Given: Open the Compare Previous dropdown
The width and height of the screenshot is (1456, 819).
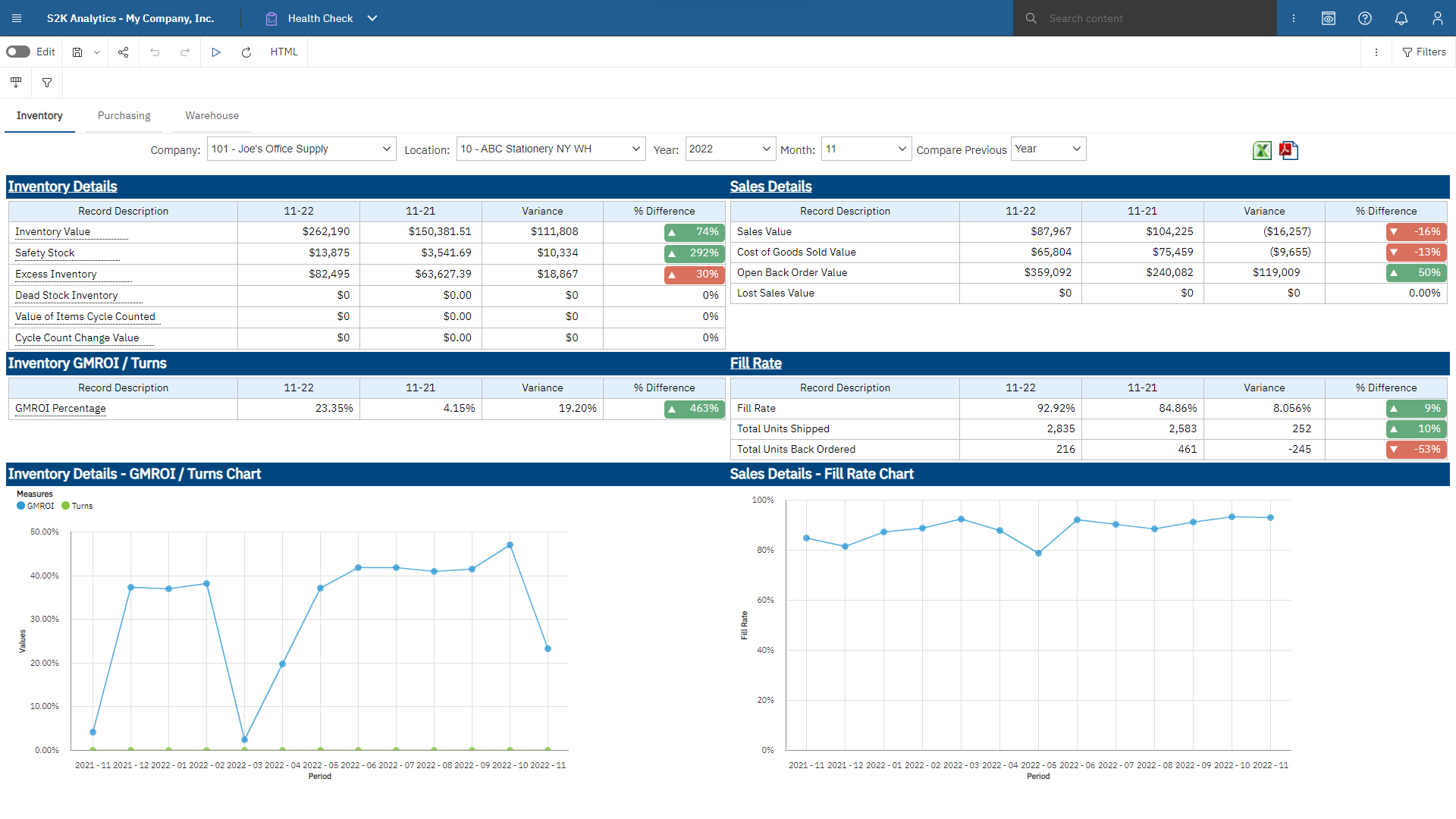Looking at the screenshot, I should click(x=1047, y=149).
